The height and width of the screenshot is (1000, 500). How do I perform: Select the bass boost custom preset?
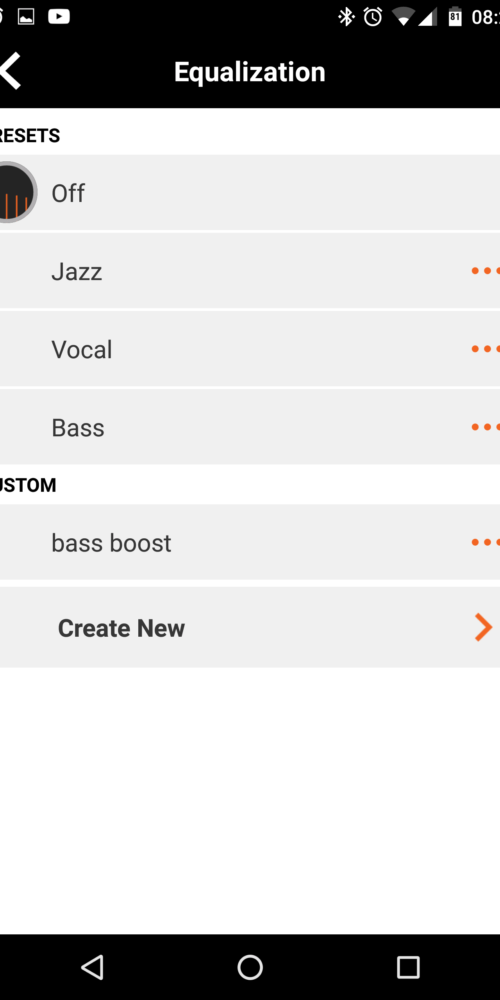click(x=250, y=542)
